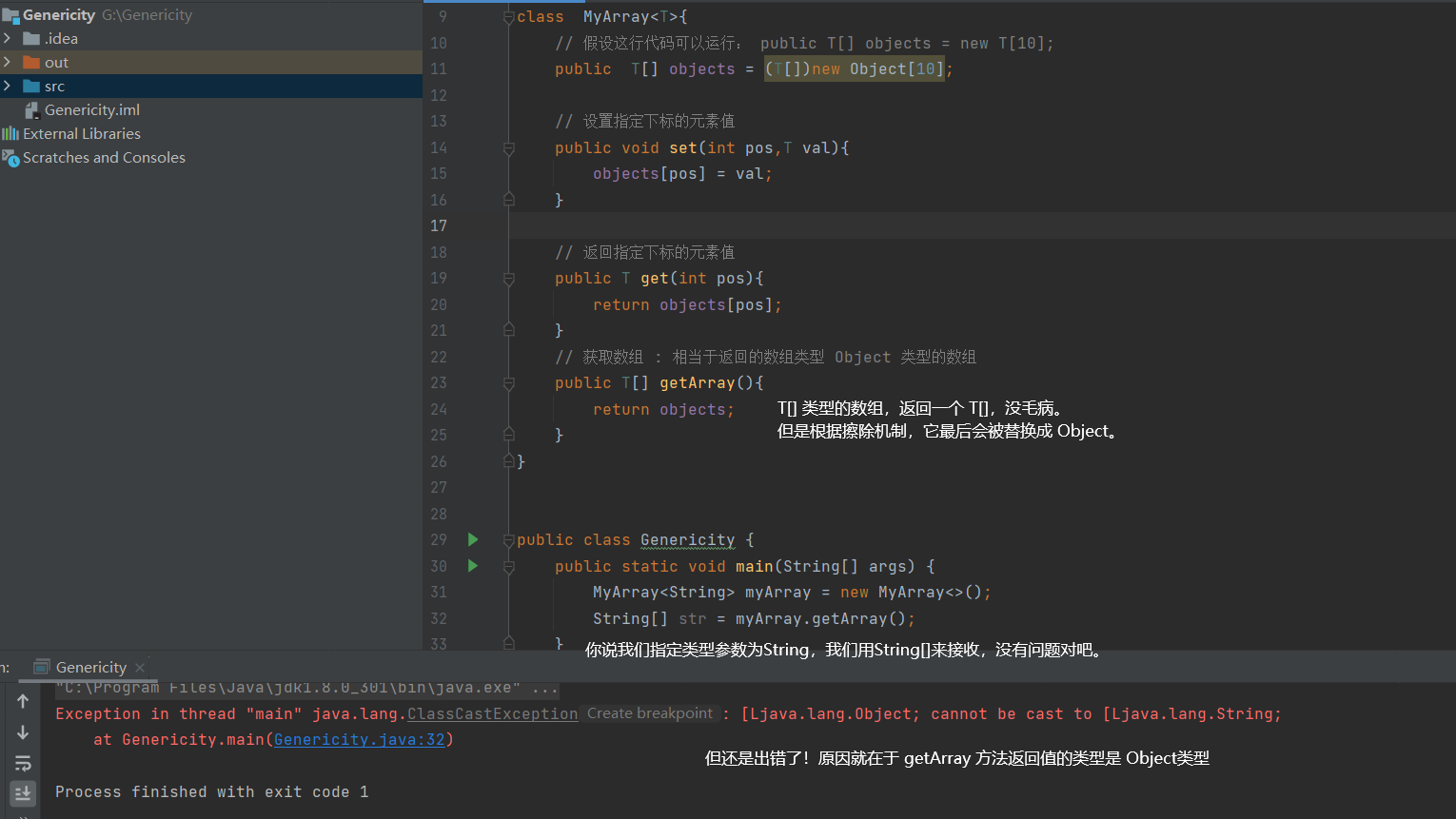The height and width of the screenshot is (819, 1456).
Task: Switch to the Genericity run tab
Action: [91, 668]
